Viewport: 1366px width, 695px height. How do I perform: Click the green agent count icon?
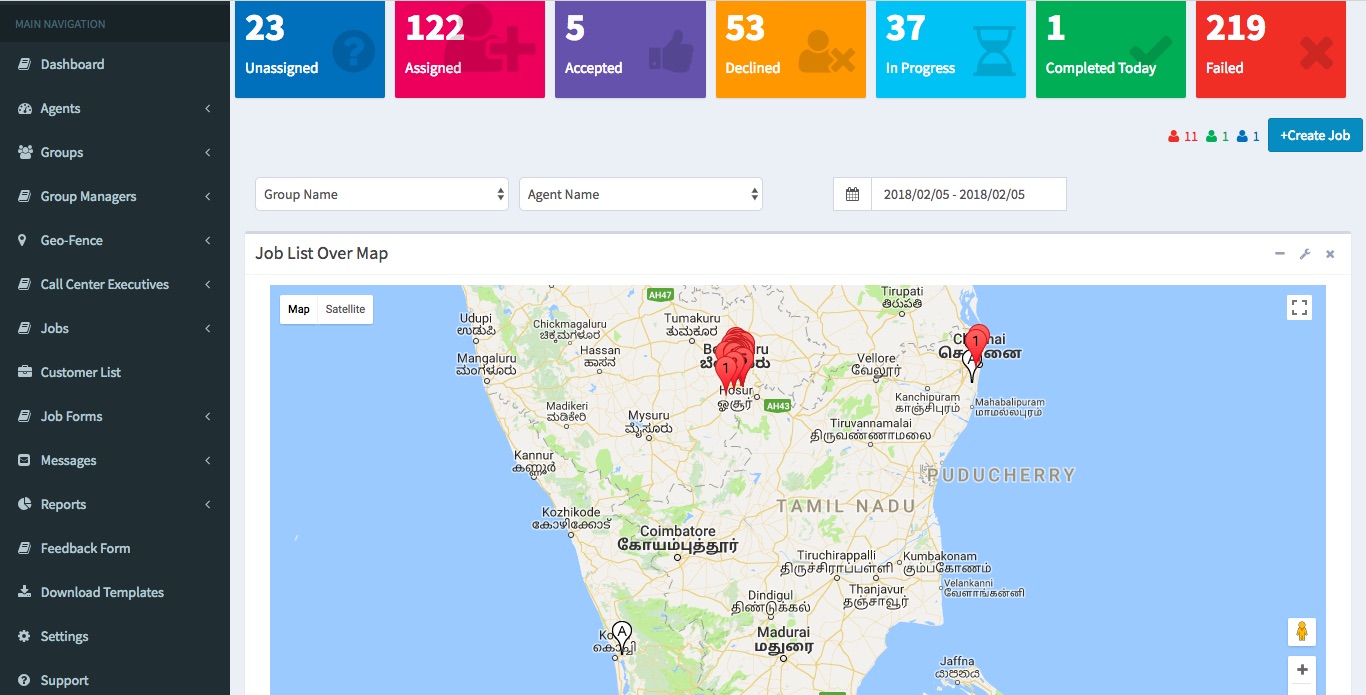click(x=1211, y=136)
